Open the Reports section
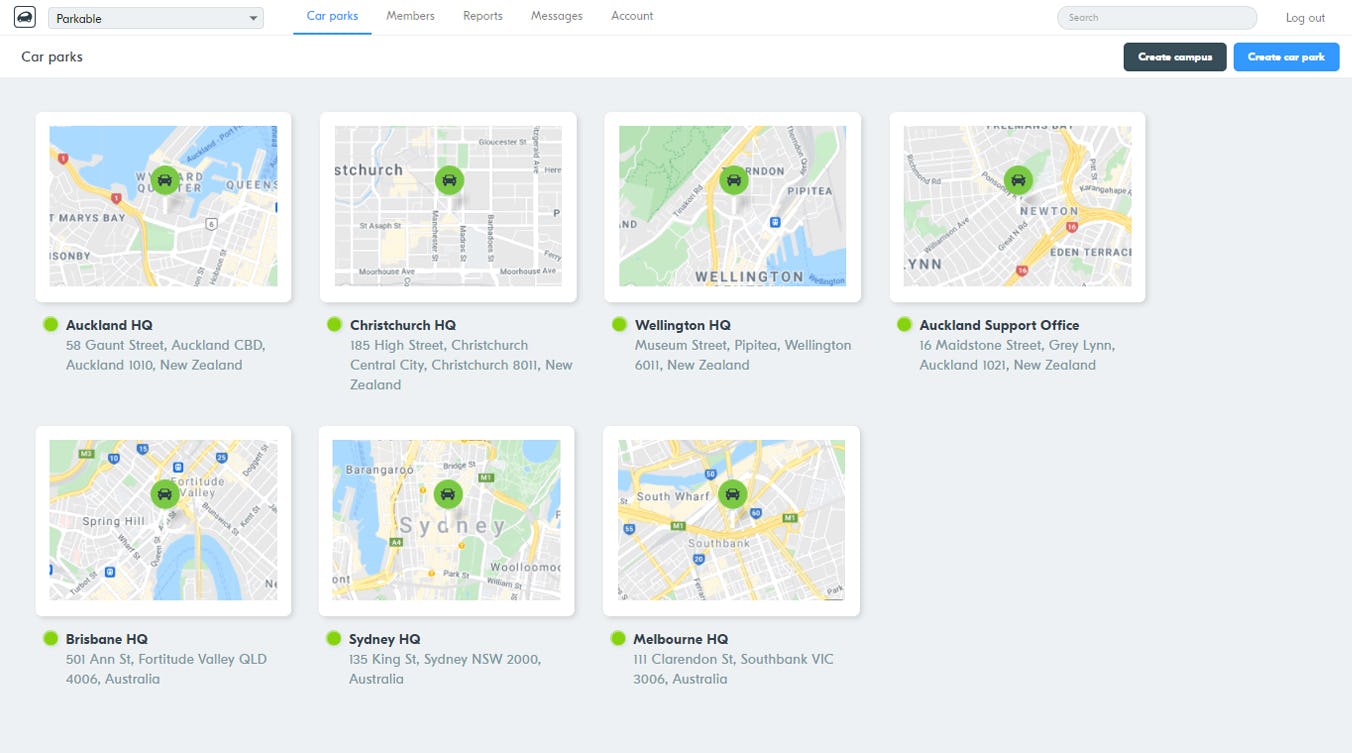Viewport: 1352px width, 753px height. 483,16
